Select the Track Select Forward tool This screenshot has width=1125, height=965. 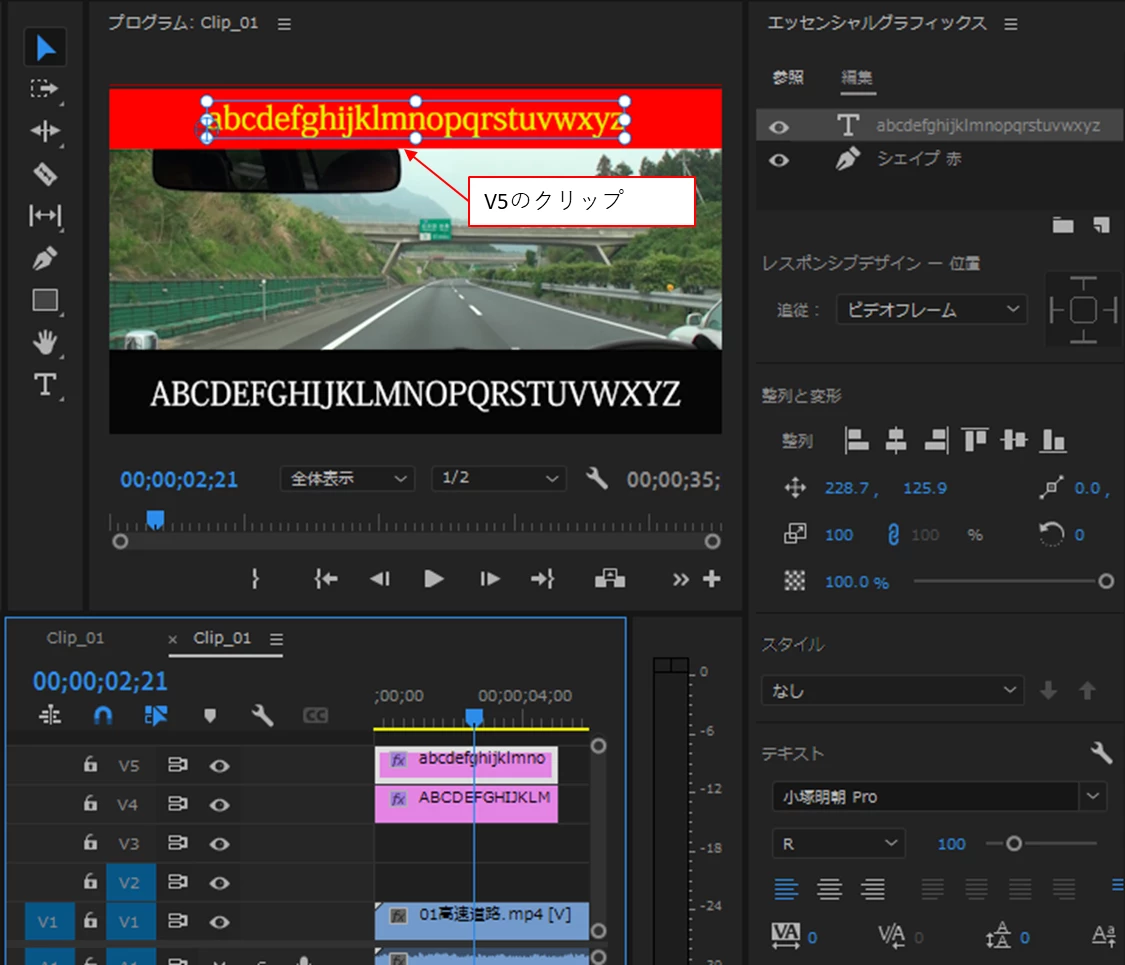[44, 89]
